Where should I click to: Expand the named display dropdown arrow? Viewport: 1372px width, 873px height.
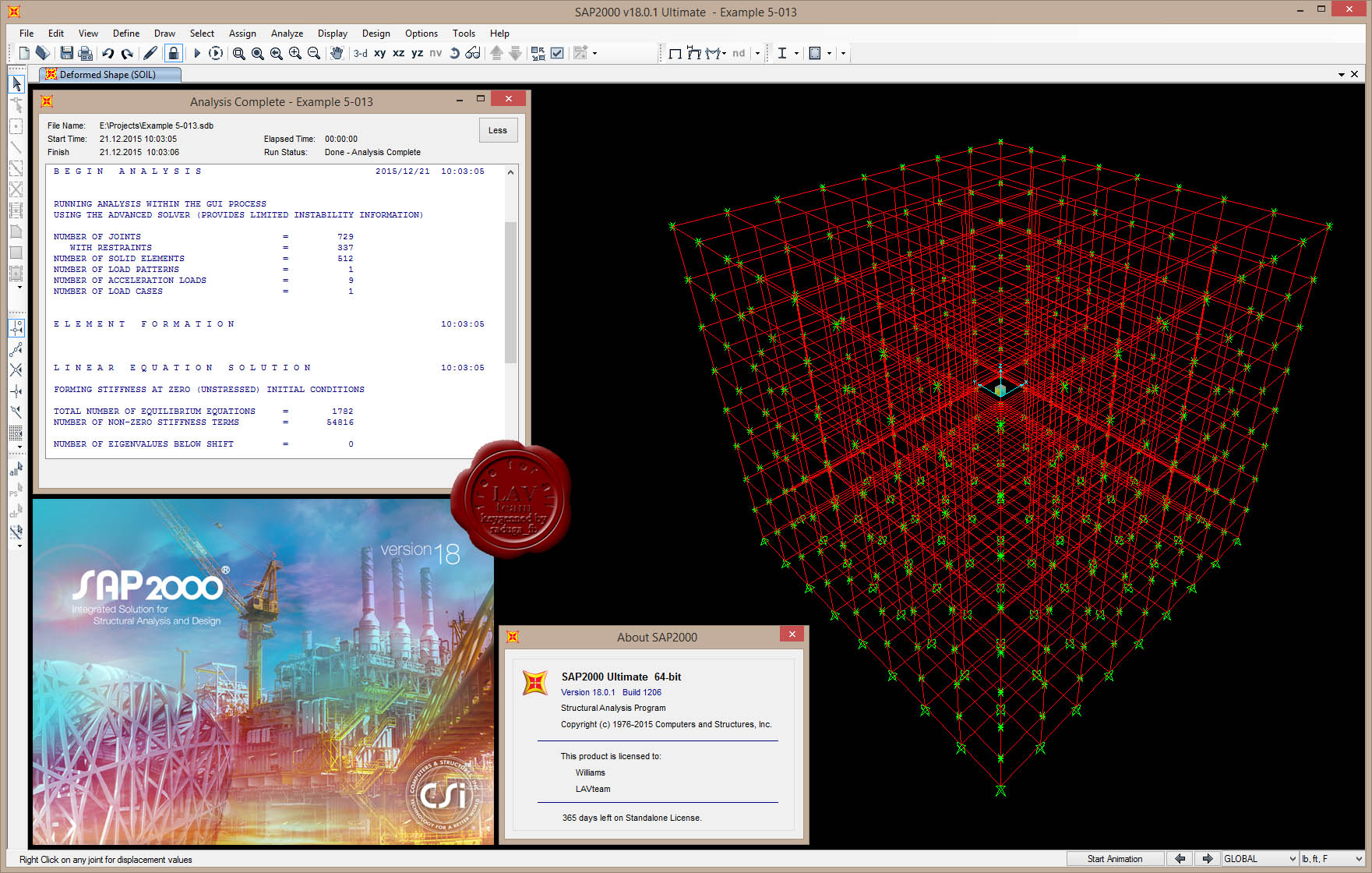pos(595,53)
